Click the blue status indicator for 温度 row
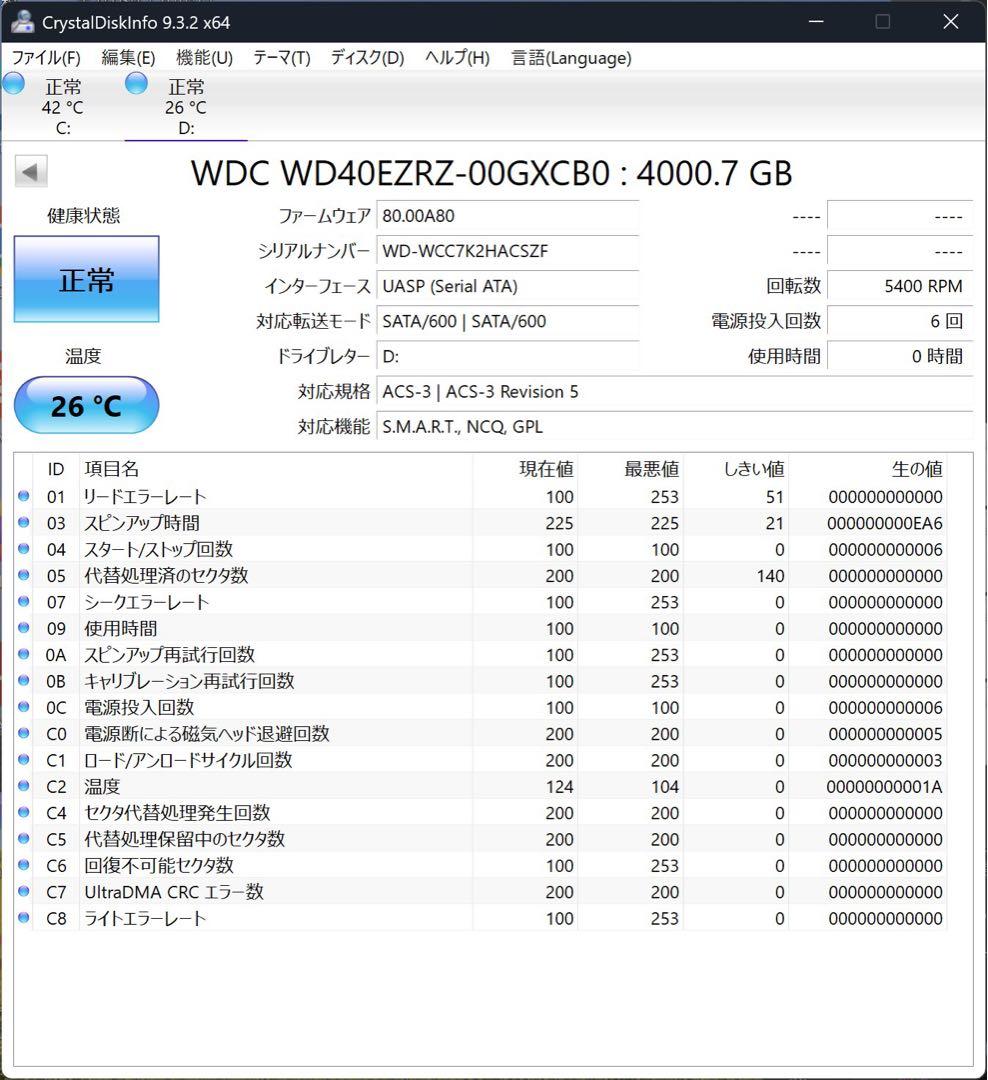Viewport: 988px width, 1080px height. pos(25,786)
